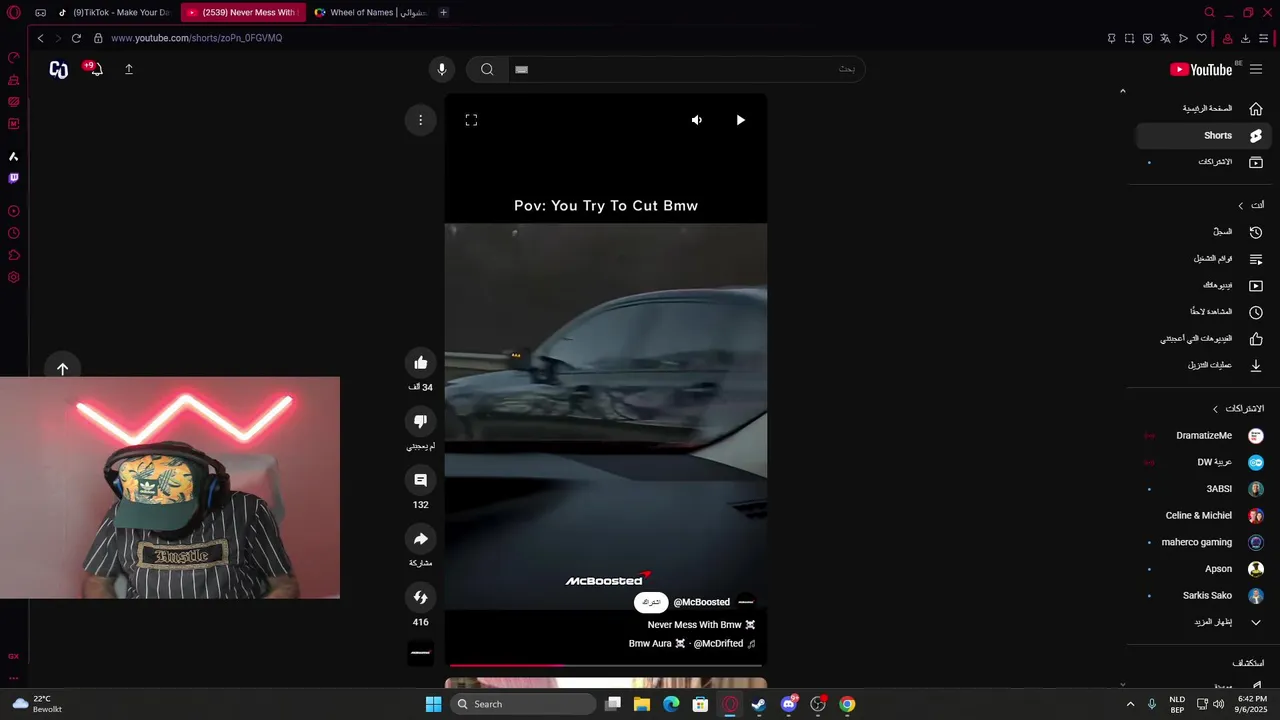Mute the short using the volume icon
The image size is (1280, 720).
click(x=697, y=120)
